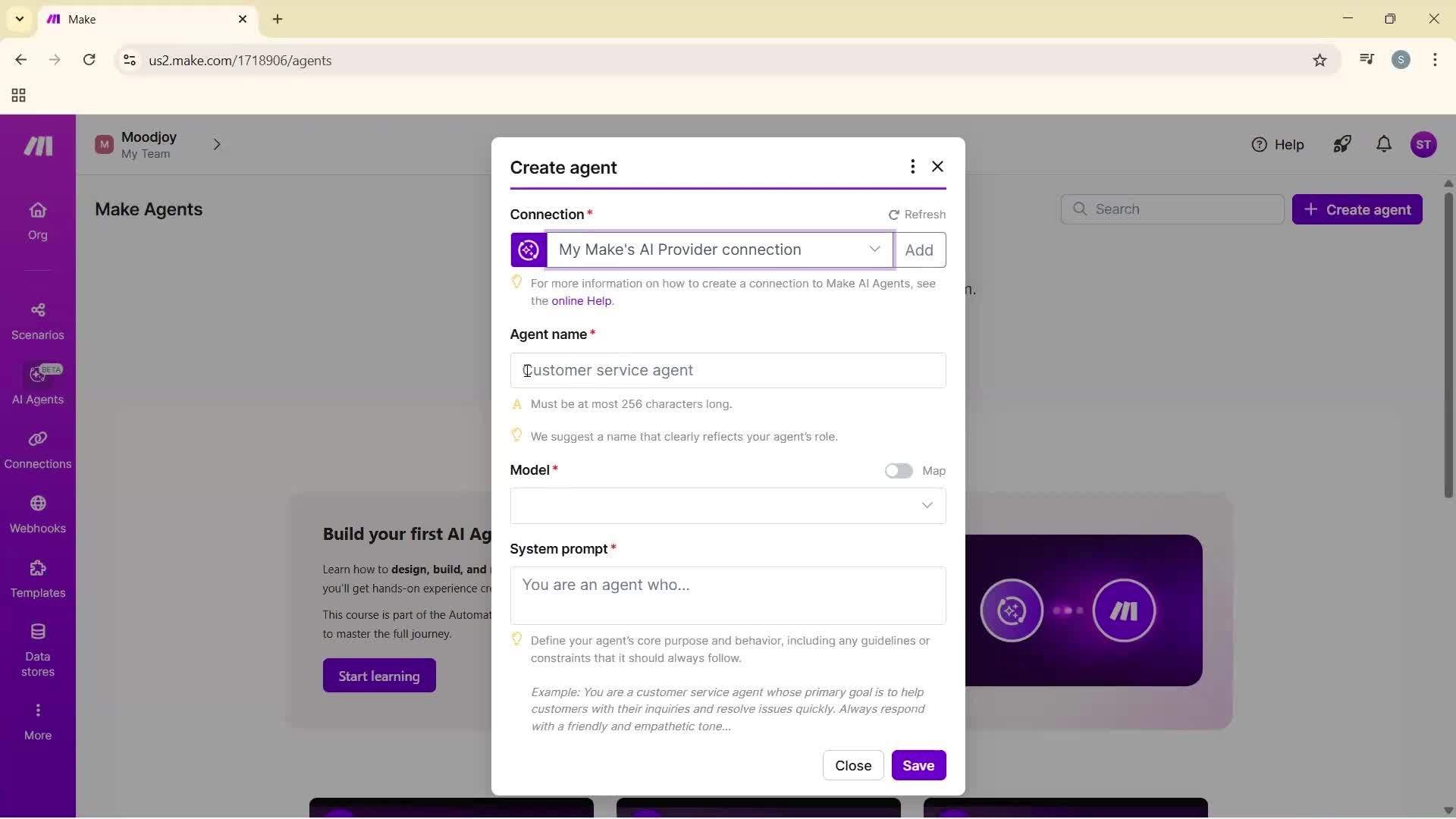Save the new agent
The width and height of the screenshot is (1456, 819).
click(x=918, y=765)
